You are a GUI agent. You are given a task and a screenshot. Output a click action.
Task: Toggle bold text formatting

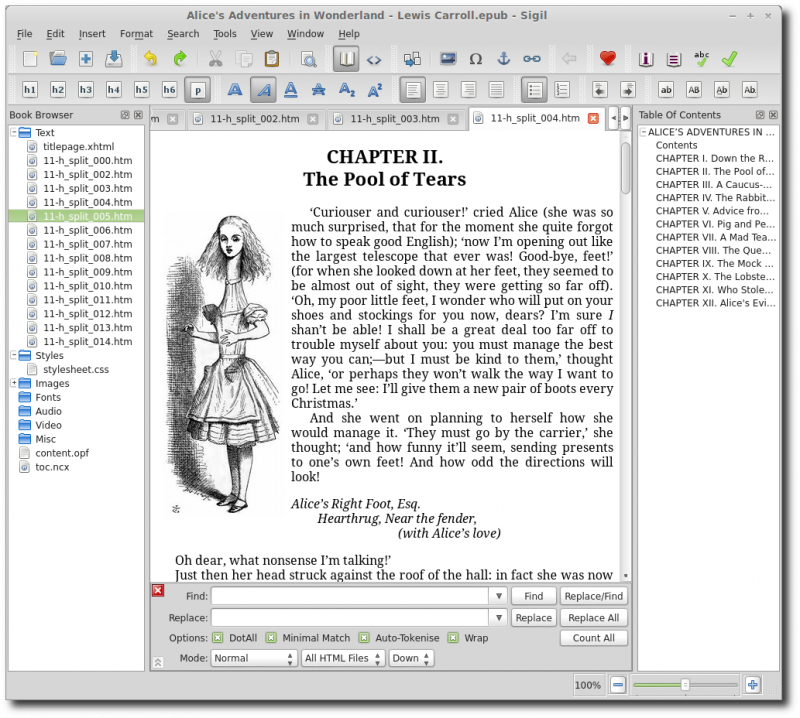(235, 90)
